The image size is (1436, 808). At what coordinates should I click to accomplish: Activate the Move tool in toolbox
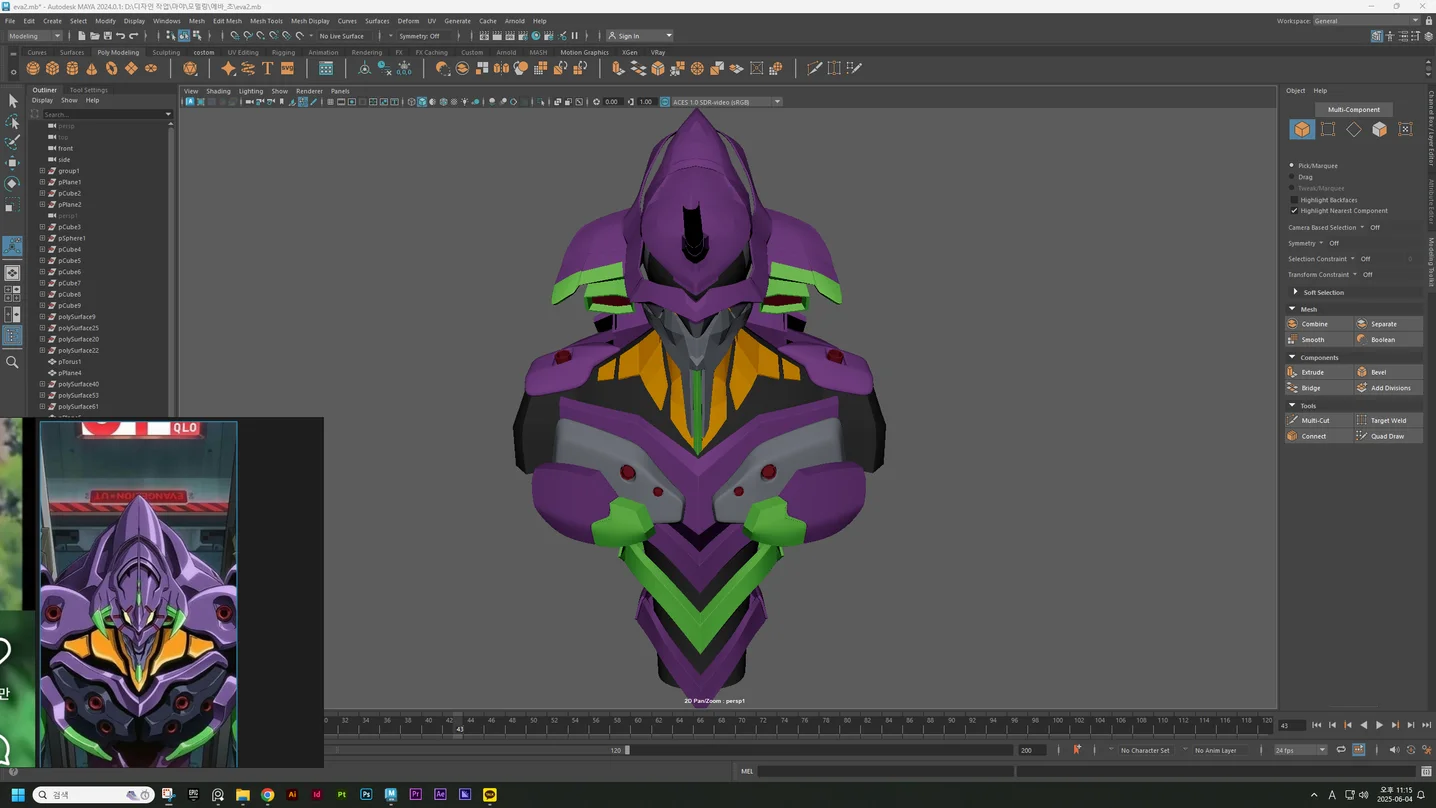point(12,163)
